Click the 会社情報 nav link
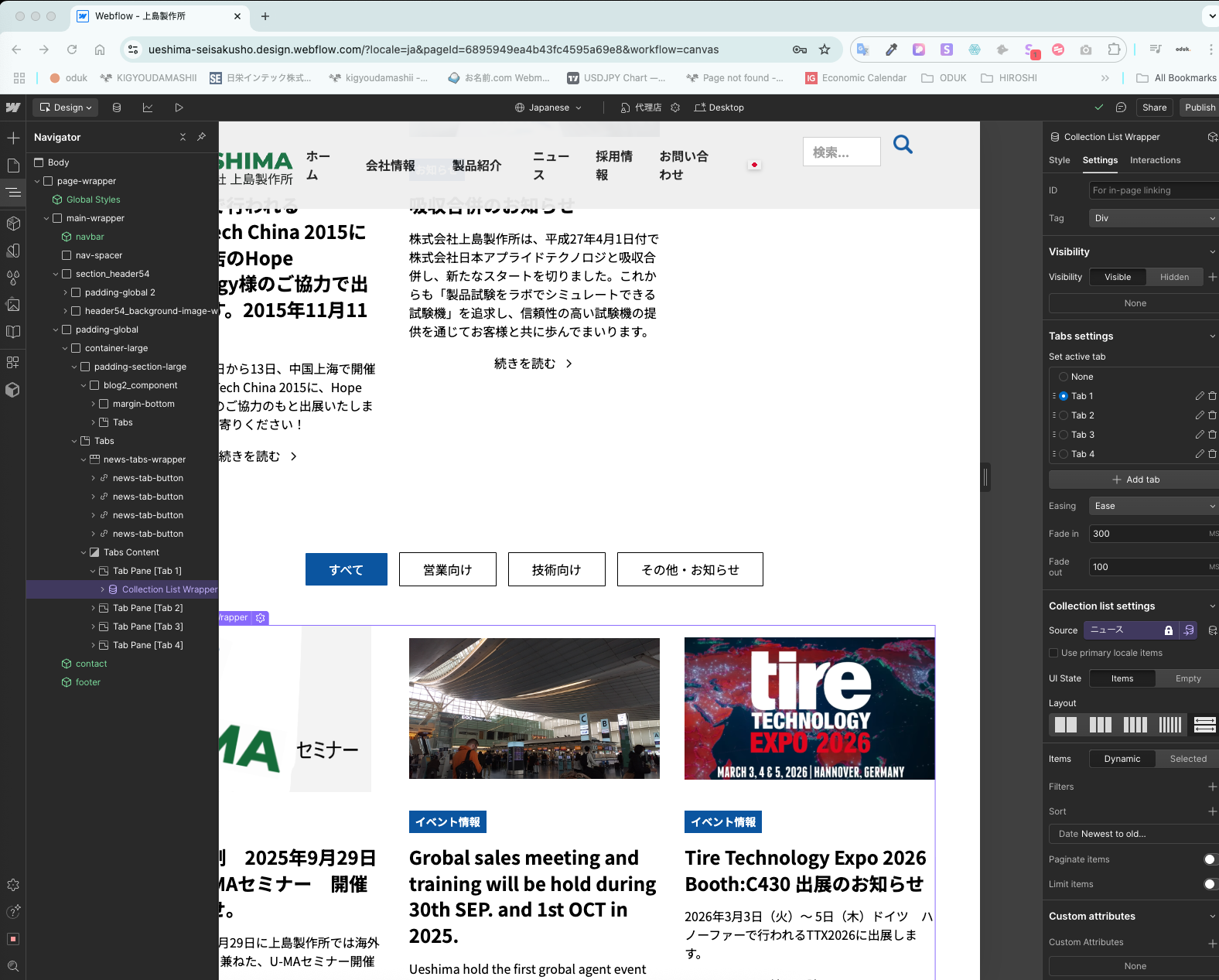Viewport: 1219px width, 980px height. pos(390,166)
